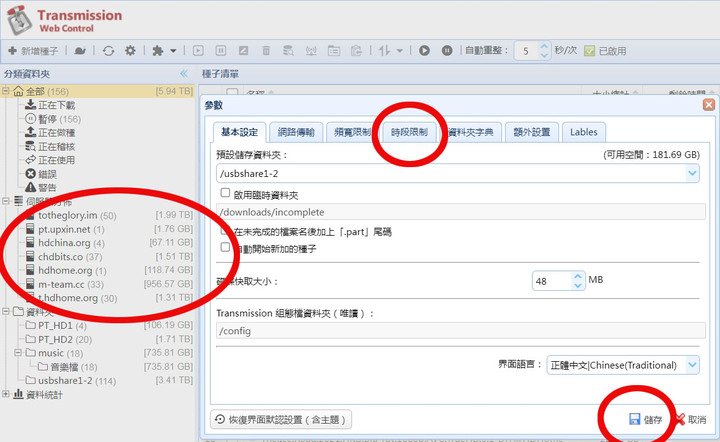
Task: Click the start all torrents play icon
Action: pos(424,51)
